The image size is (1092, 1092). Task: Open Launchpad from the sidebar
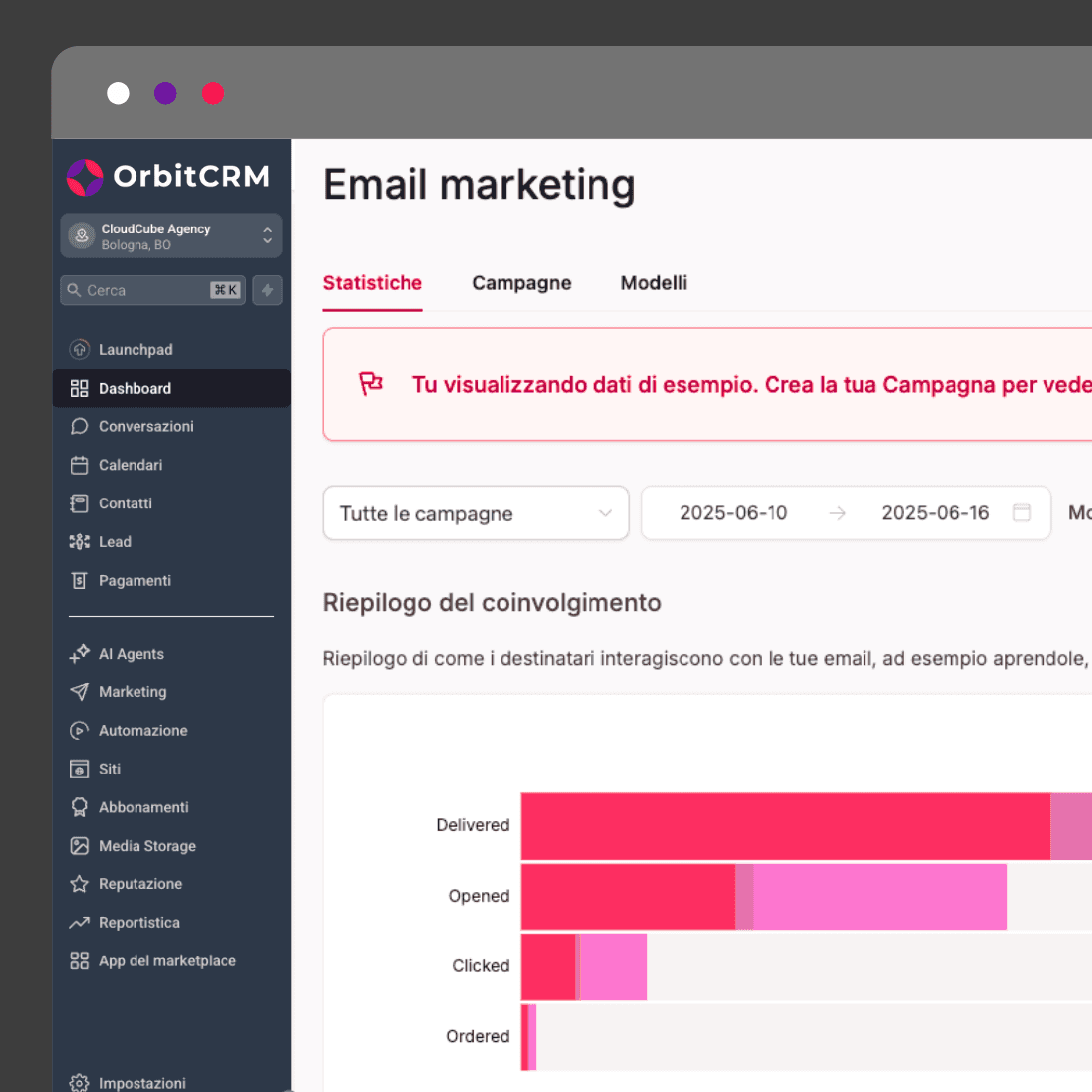point(172,349)
